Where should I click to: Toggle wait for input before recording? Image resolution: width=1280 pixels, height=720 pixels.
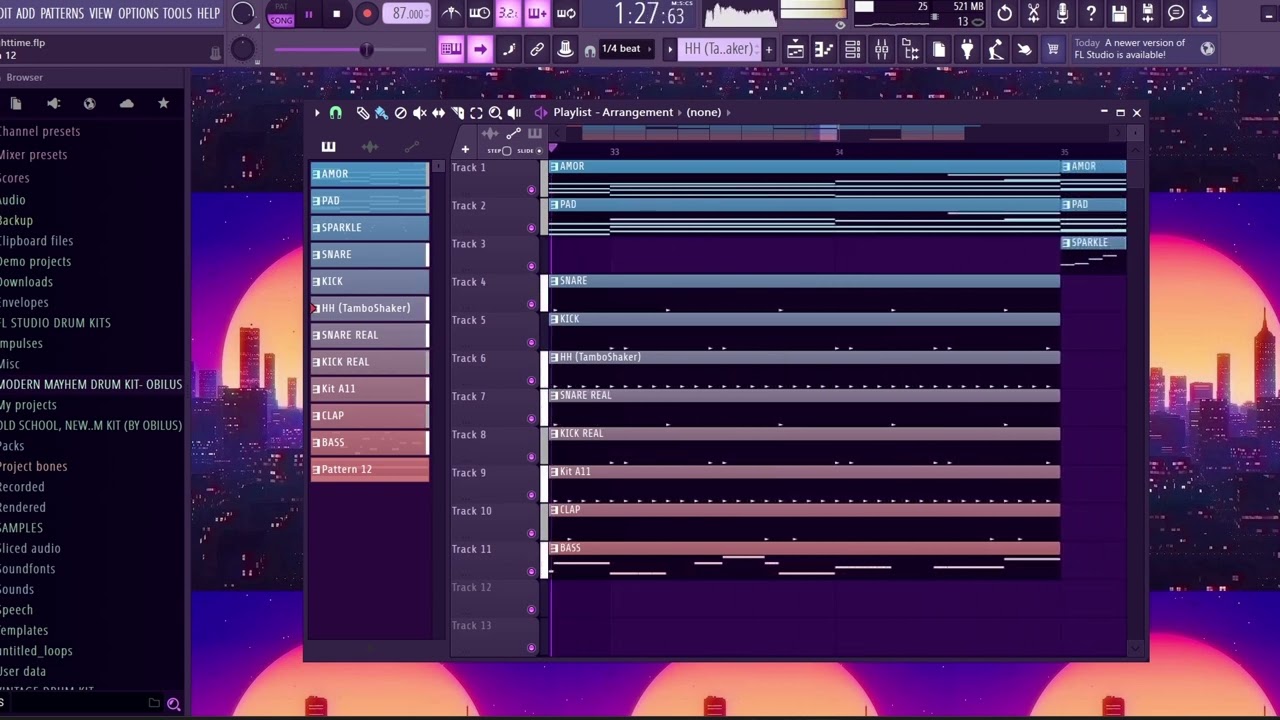(480, 13)
